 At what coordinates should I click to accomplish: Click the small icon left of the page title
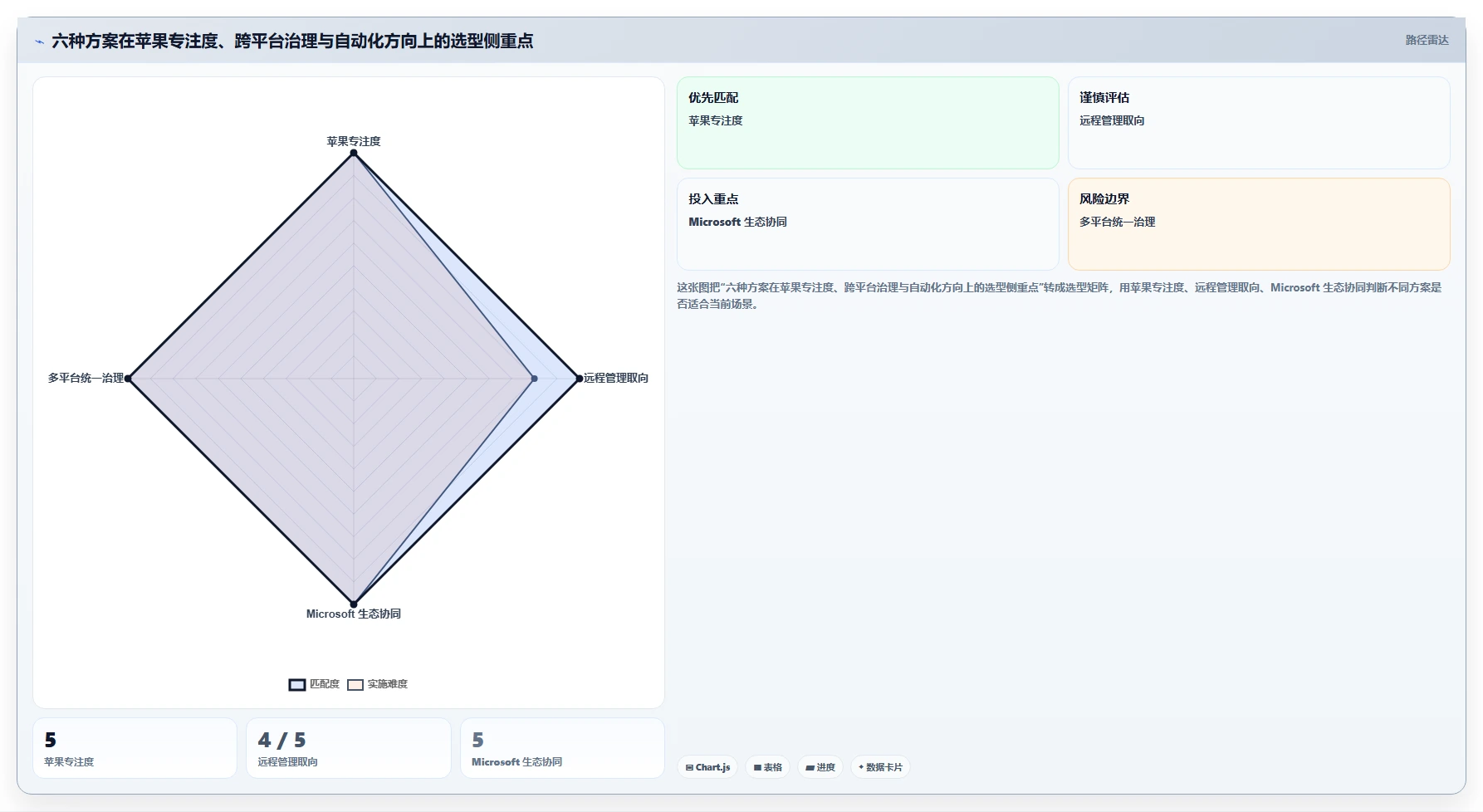[39, 42]
